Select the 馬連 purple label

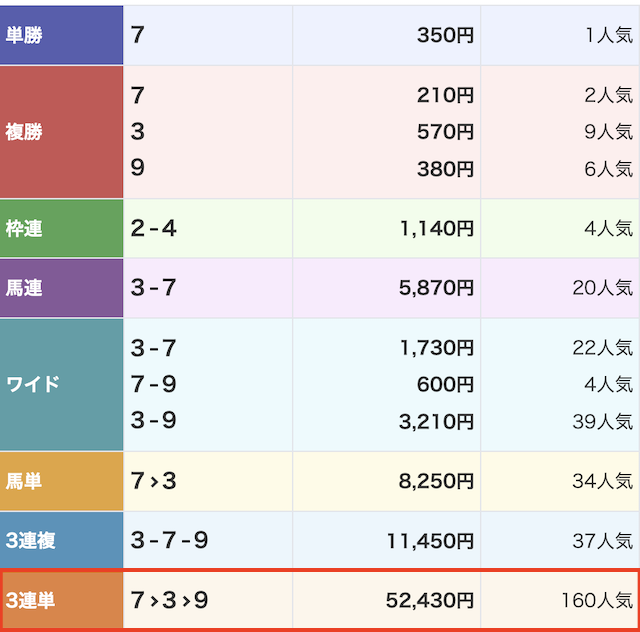61,288
